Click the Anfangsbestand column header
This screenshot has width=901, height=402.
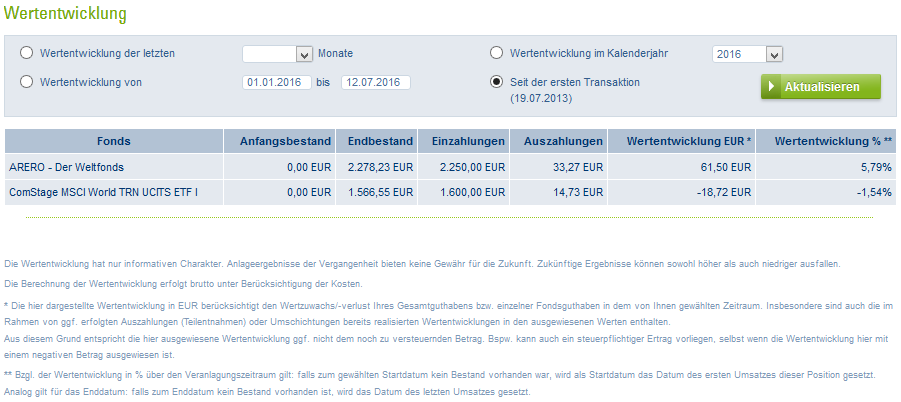click(x=278, y=141)
